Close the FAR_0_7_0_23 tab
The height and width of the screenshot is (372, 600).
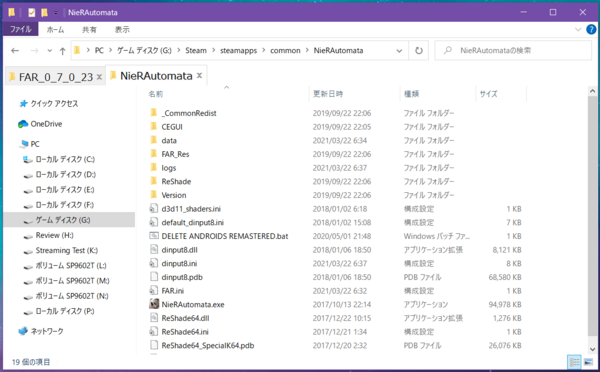99,77
